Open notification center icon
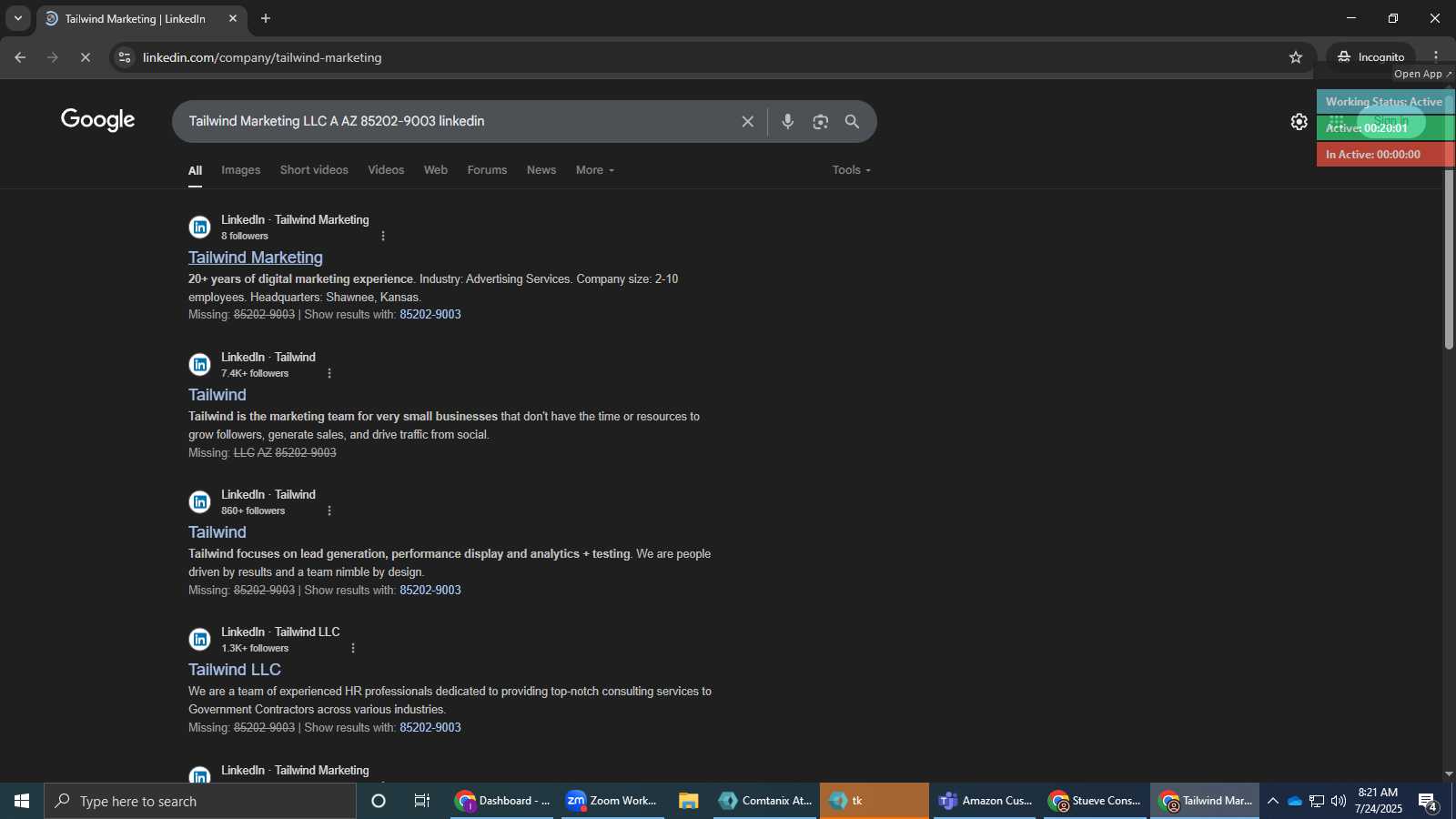1456x819 pixels. [1428, 802]
